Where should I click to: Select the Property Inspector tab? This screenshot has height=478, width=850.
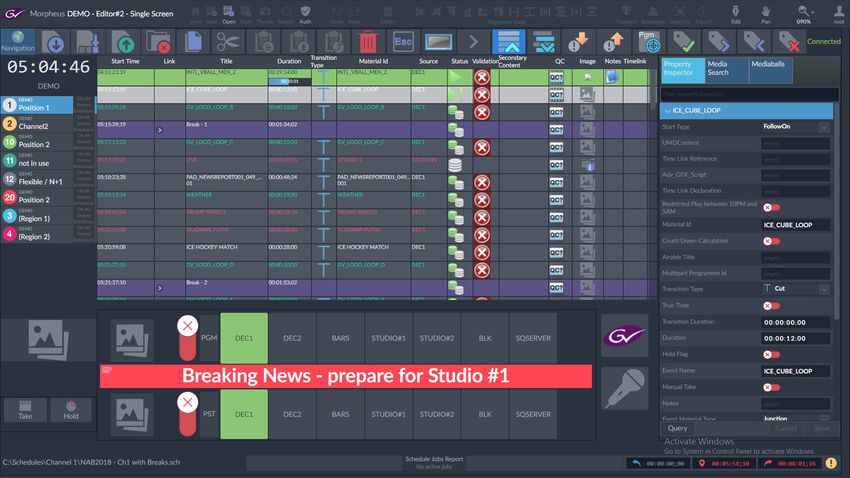coord(683,70)
